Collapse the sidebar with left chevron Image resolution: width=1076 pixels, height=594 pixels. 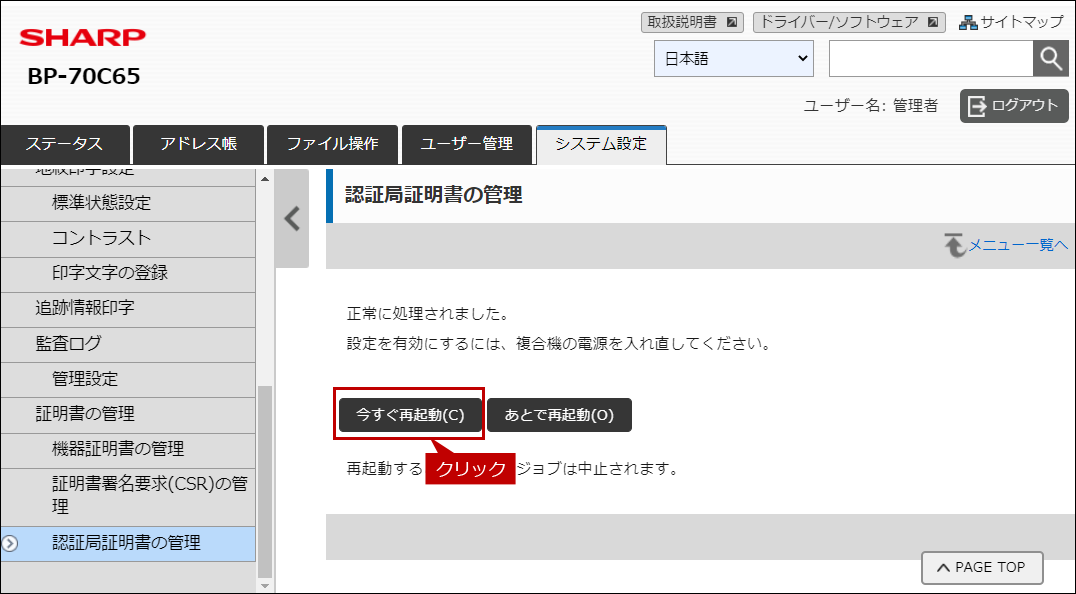coord(292,219)
